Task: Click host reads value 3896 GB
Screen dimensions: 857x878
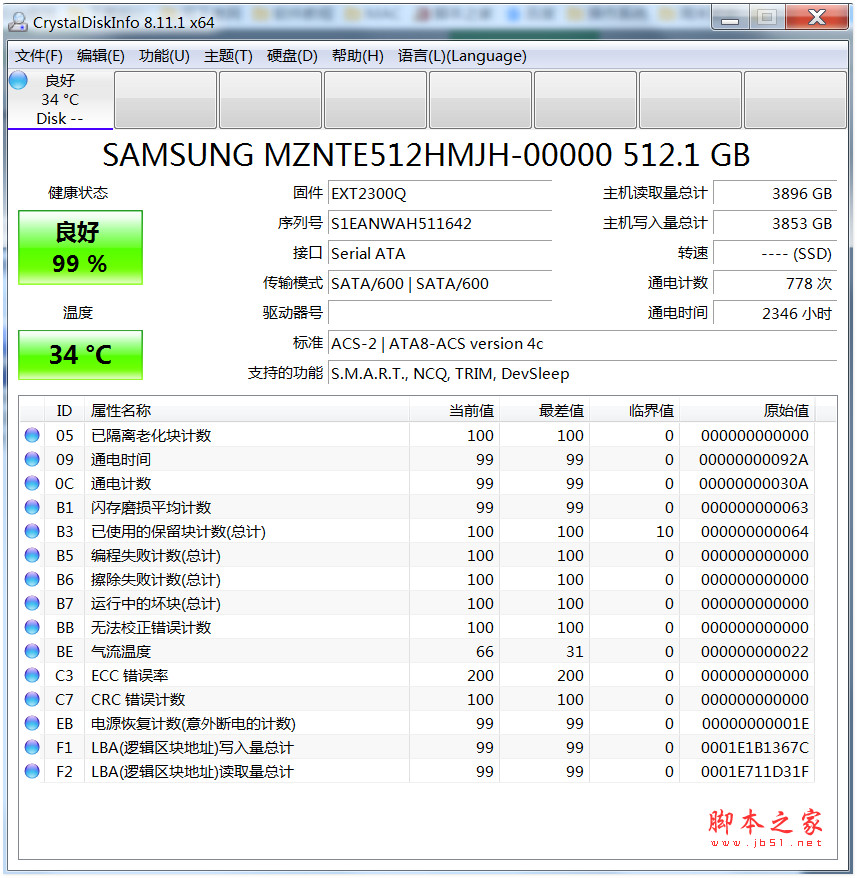Action: point(775,194)
